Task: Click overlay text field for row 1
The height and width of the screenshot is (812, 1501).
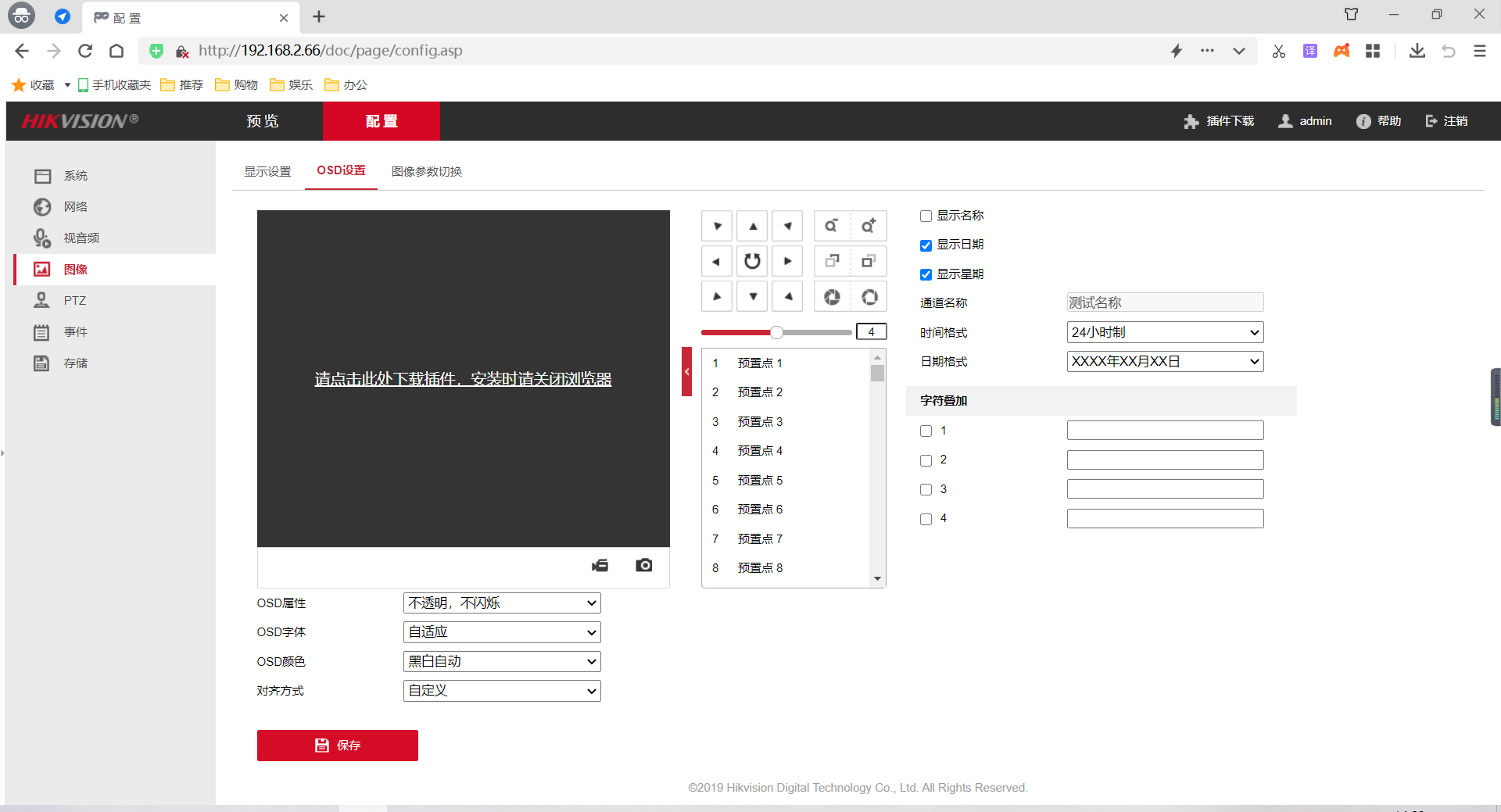Action: coord(1165,431)
